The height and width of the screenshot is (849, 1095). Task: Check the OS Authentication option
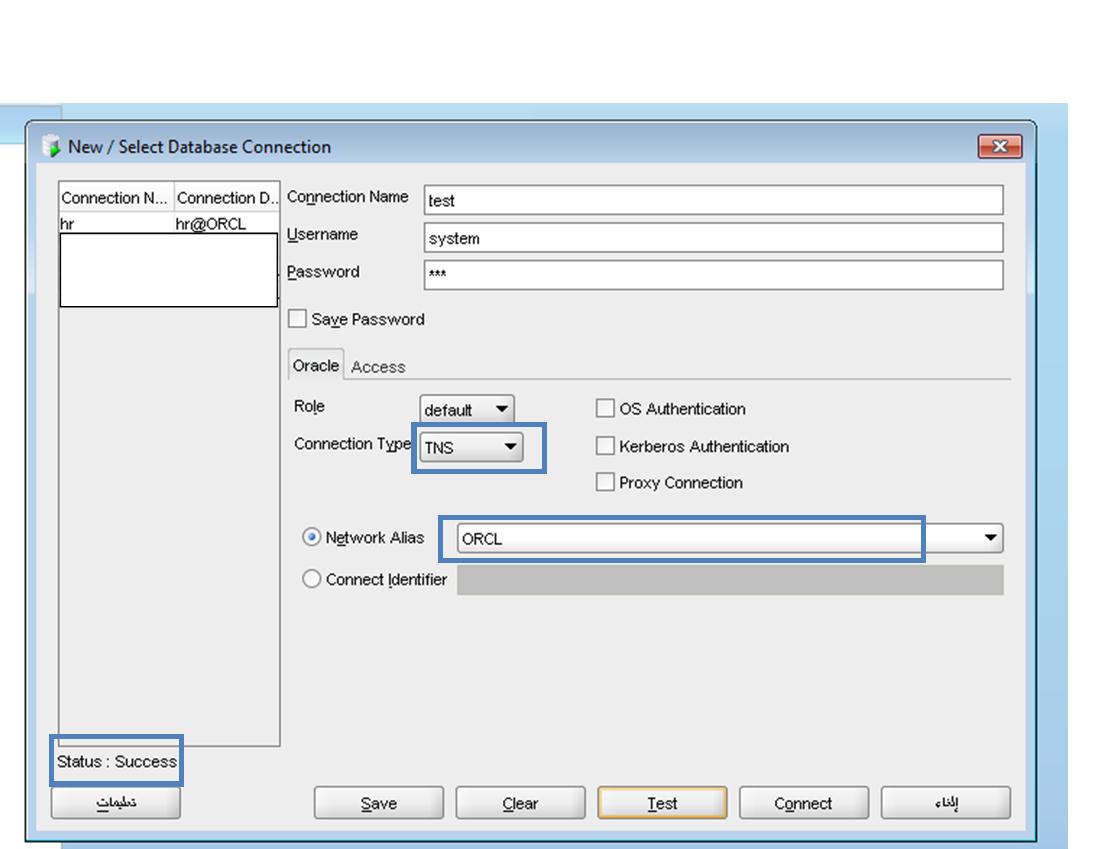point(605,409)
